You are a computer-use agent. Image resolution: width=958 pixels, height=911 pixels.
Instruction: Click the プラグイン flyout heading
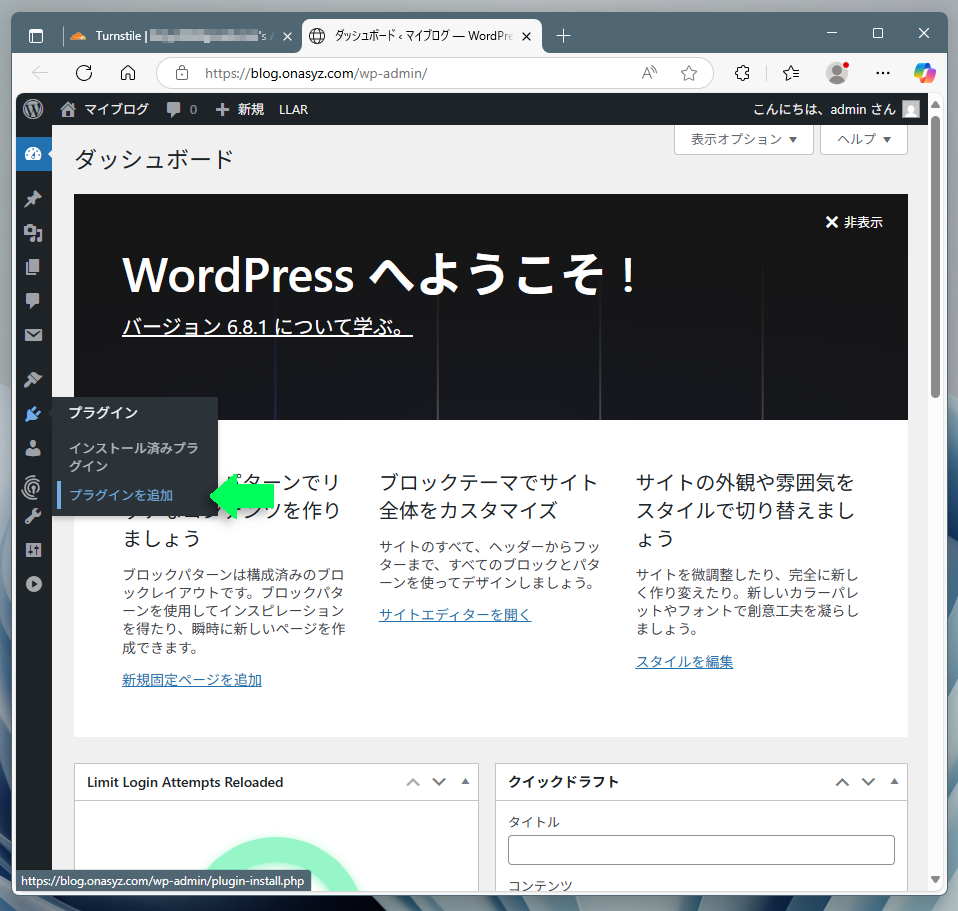click(x=103, y=413)
